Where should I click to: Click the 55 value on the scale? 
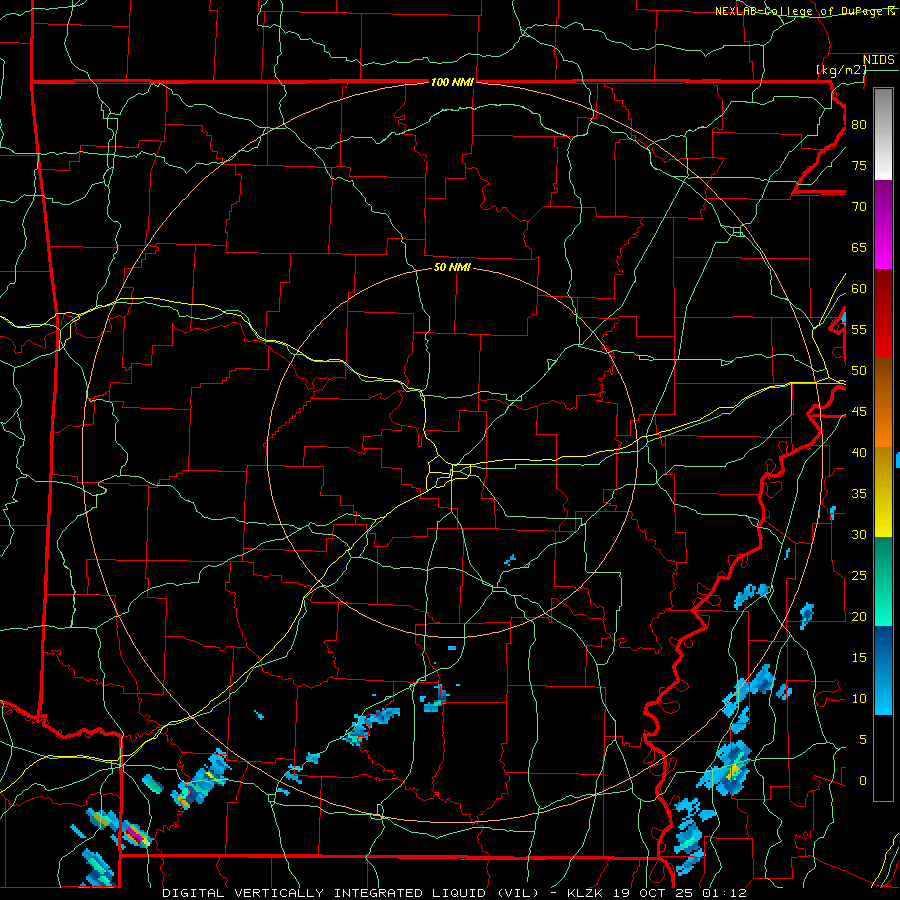pos(859,330)
